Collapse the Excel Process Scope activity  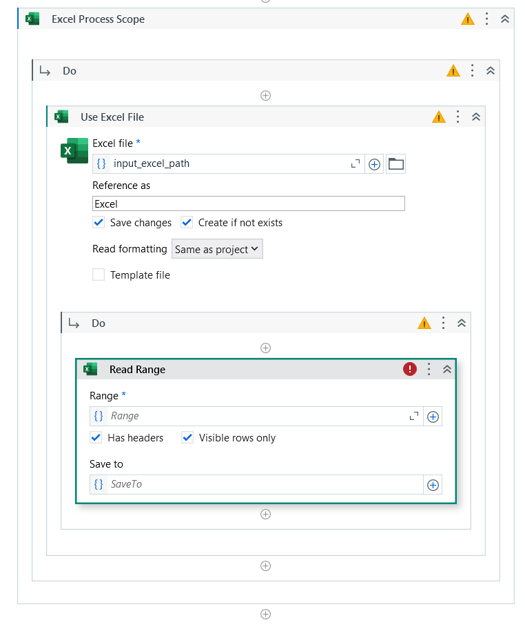coord(505,19)
